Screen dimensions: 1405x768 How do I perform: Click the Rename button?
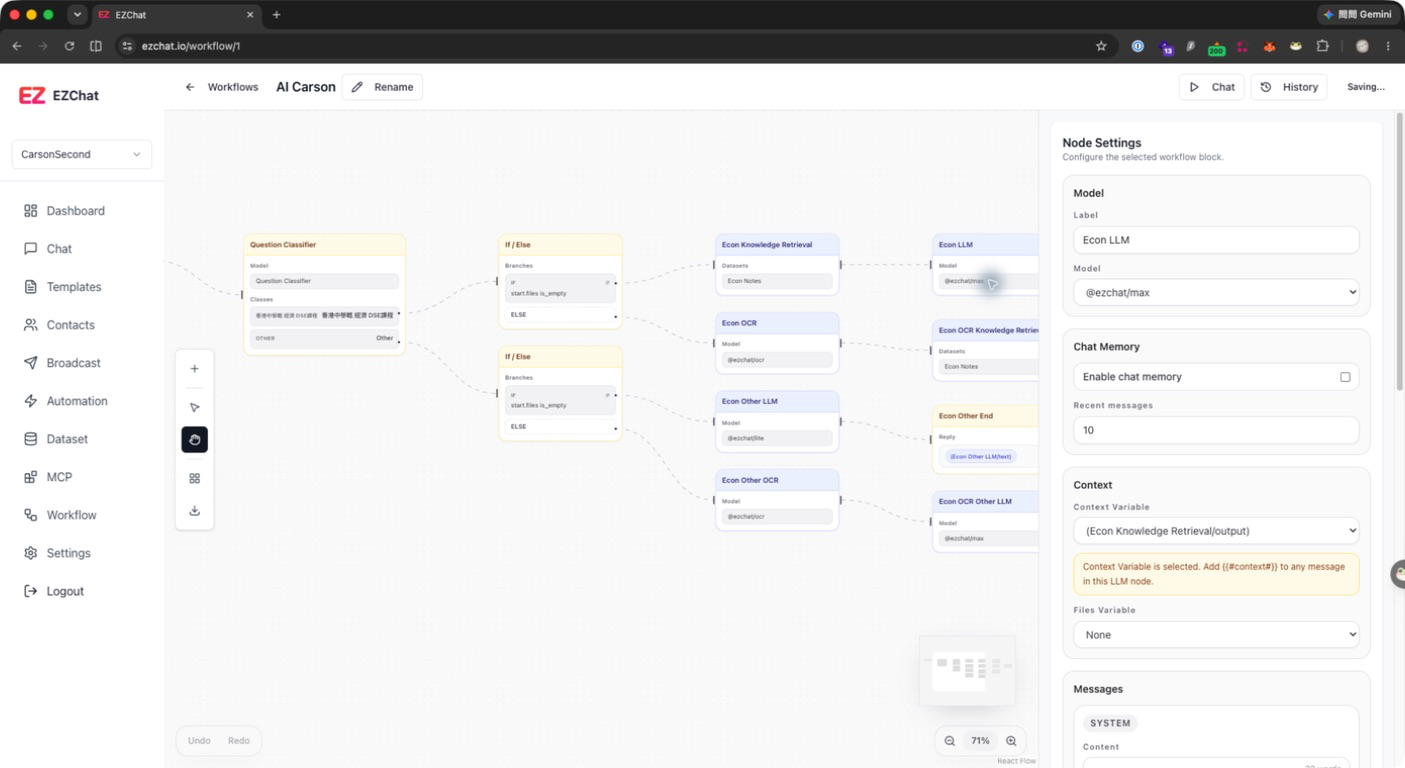coord(382,87)
